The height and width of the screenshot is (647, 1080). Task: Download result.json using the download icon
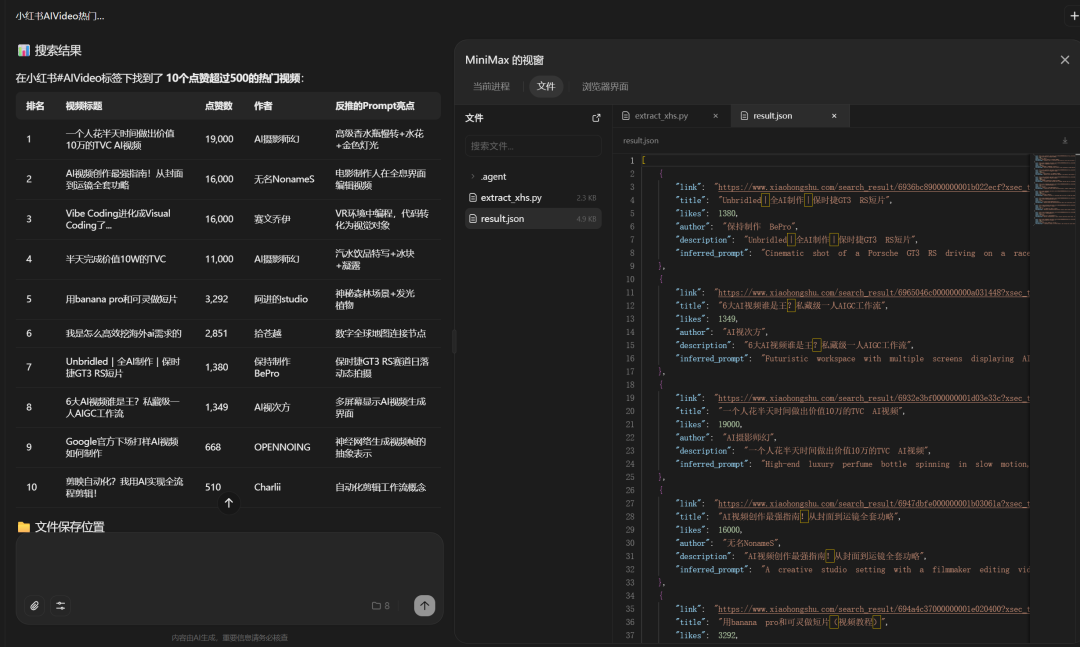click(1064, 141)
